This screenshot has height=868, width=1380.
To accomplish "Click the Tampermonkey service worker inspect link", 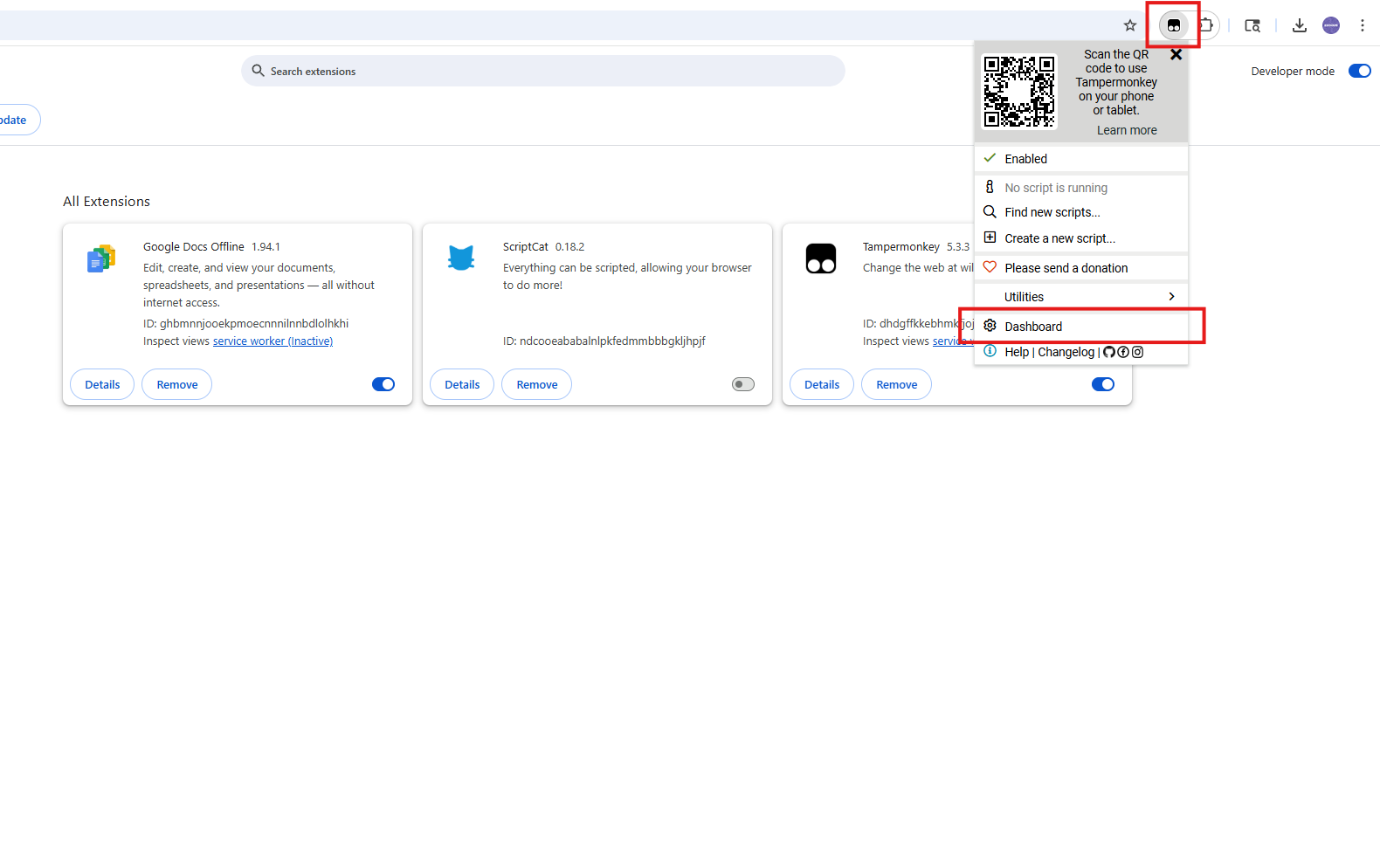I will point(953,341).
